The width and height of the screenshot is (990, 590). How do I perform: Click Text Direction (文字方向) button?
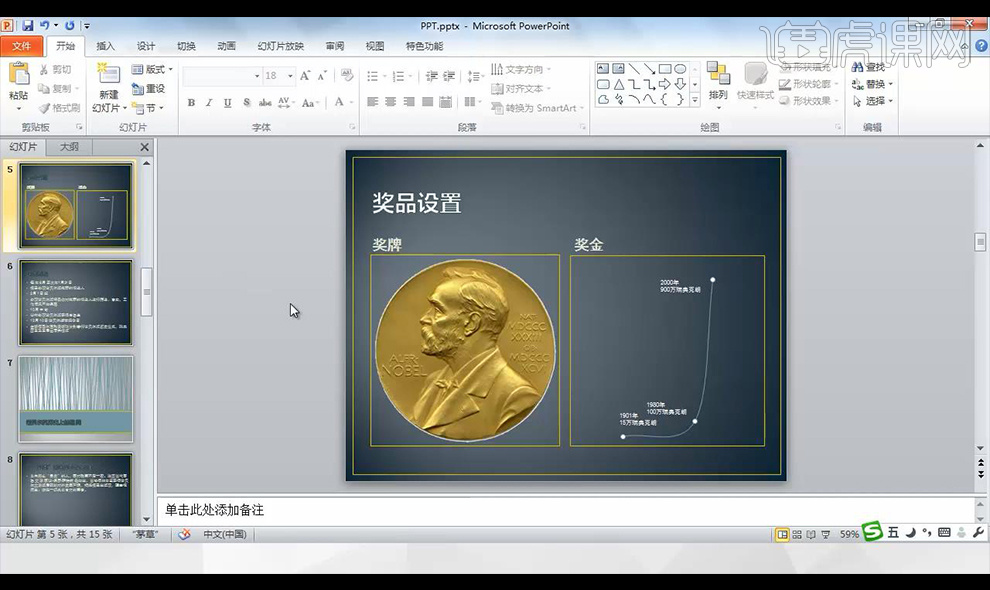(x=520, y=69)
